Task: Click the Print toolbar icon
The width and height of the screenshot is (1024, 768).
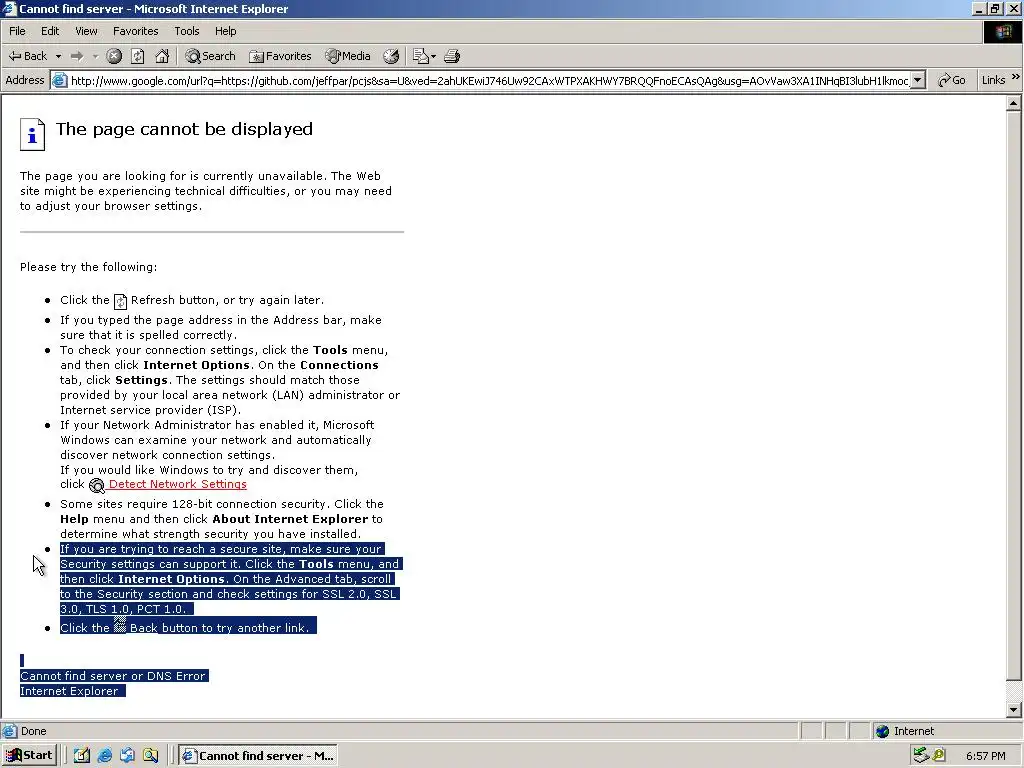Action: click(452, 56)
